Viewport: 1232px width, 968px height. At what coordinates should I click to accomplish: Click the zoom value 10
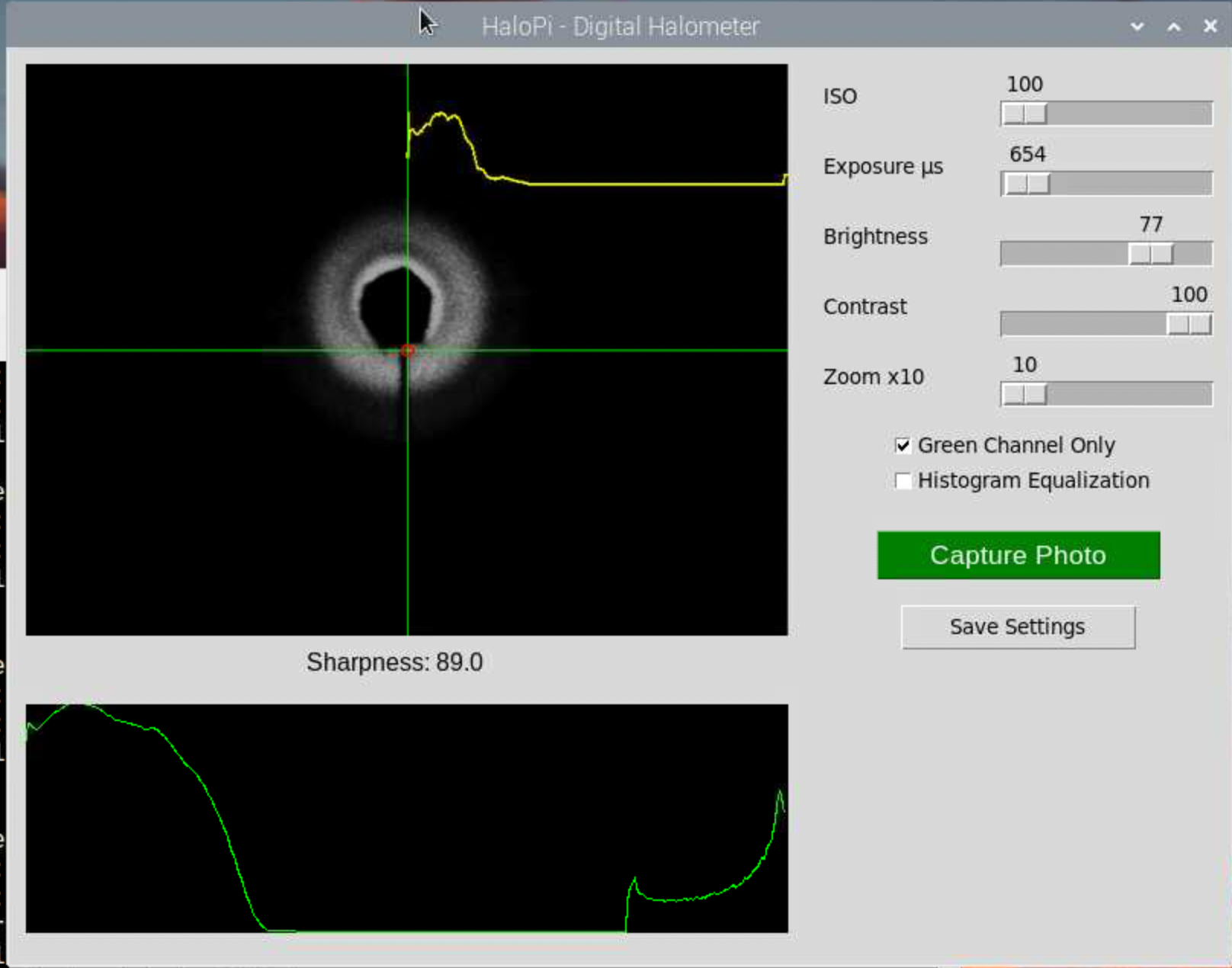pos(1025,364)
